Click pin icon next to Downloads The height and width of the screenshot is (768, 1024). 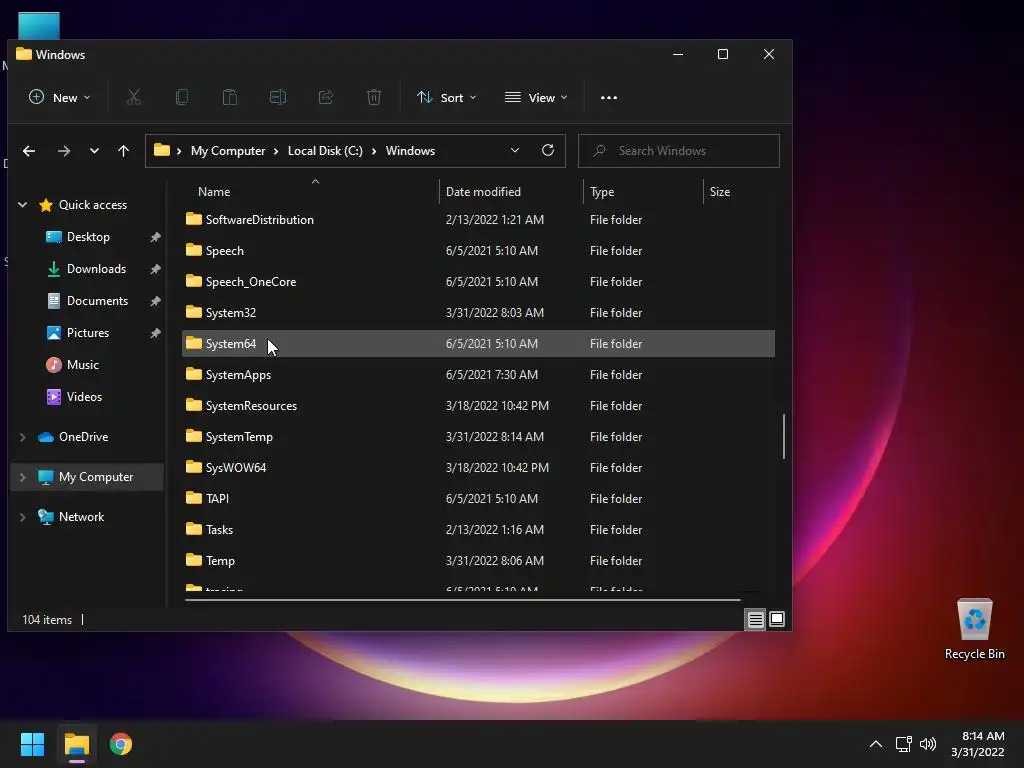tap(155, 269)
